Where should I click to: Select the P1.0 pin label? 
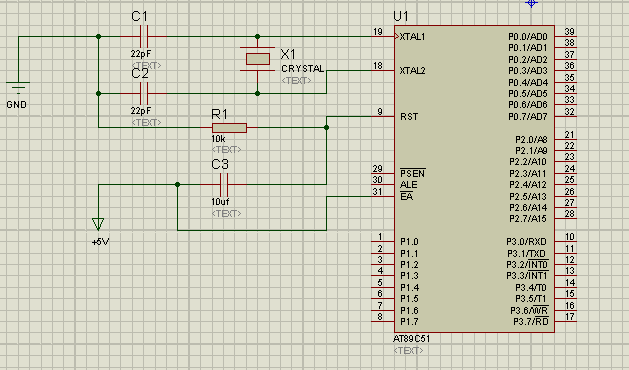click(409, 242)
